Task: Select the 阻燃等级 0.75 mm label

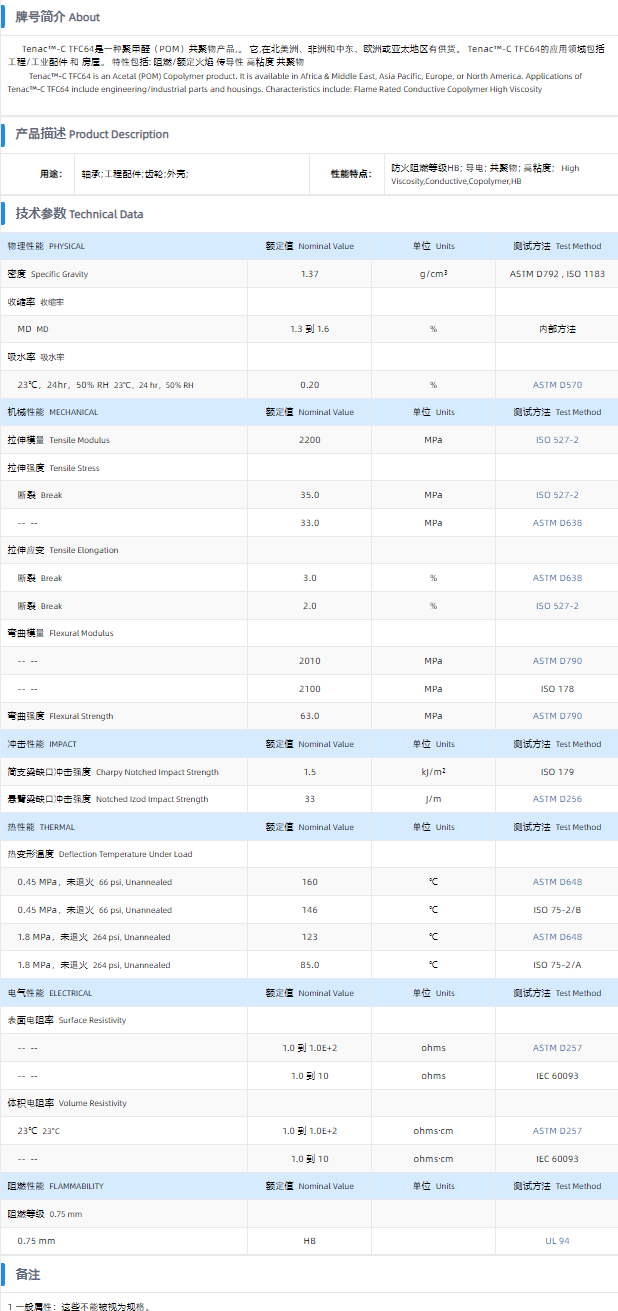Action: coord(45,1214)
